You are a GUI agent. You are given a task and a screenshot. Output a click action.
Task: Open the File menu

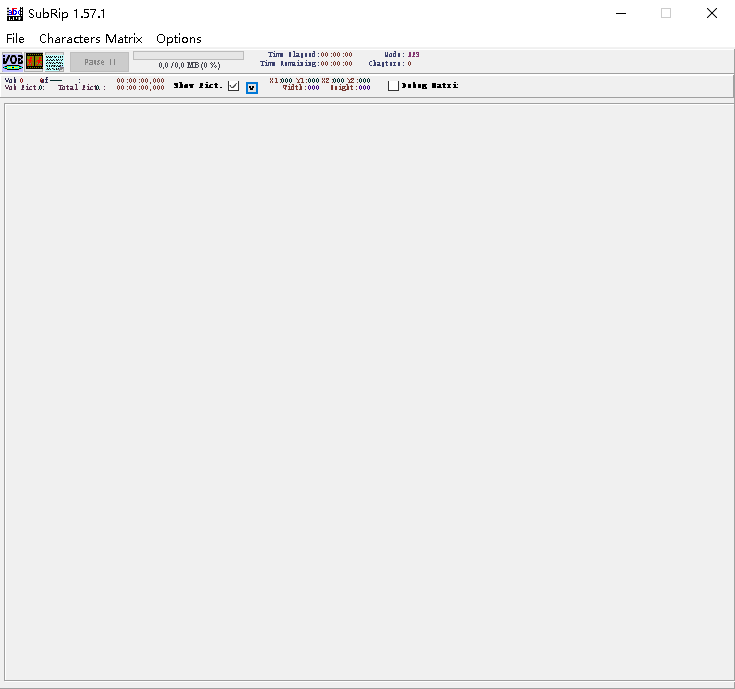15,39
